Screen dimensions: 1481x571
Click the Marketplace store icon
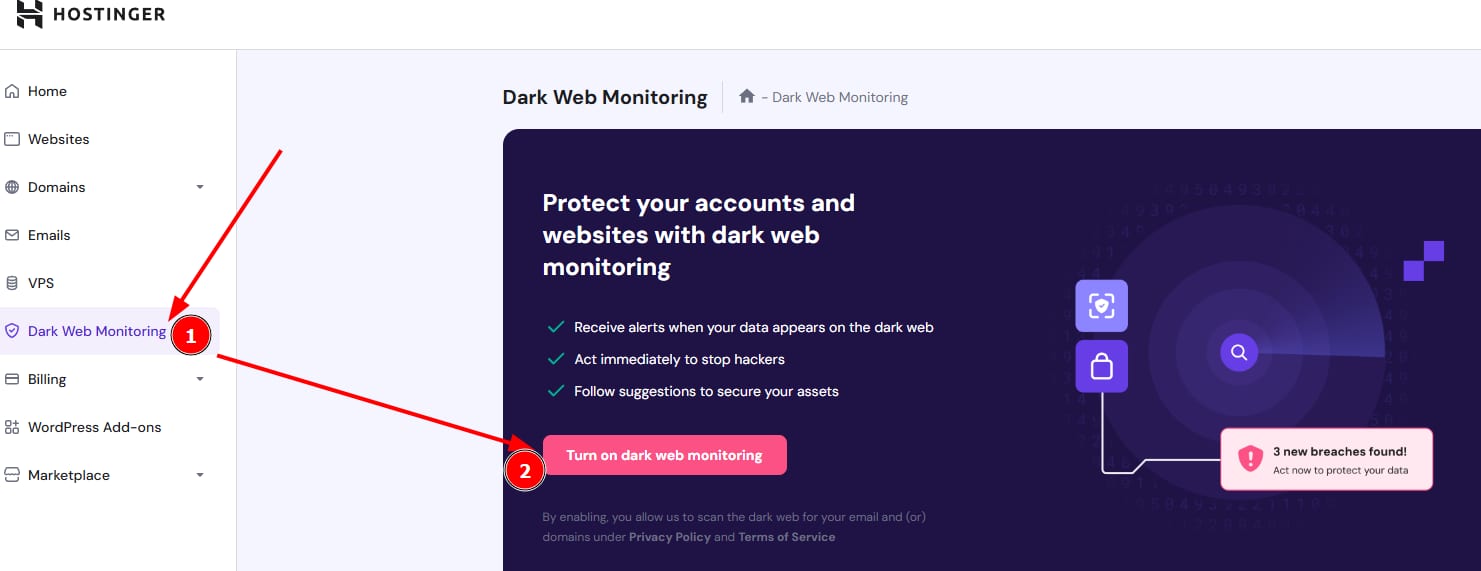(12, 475)
